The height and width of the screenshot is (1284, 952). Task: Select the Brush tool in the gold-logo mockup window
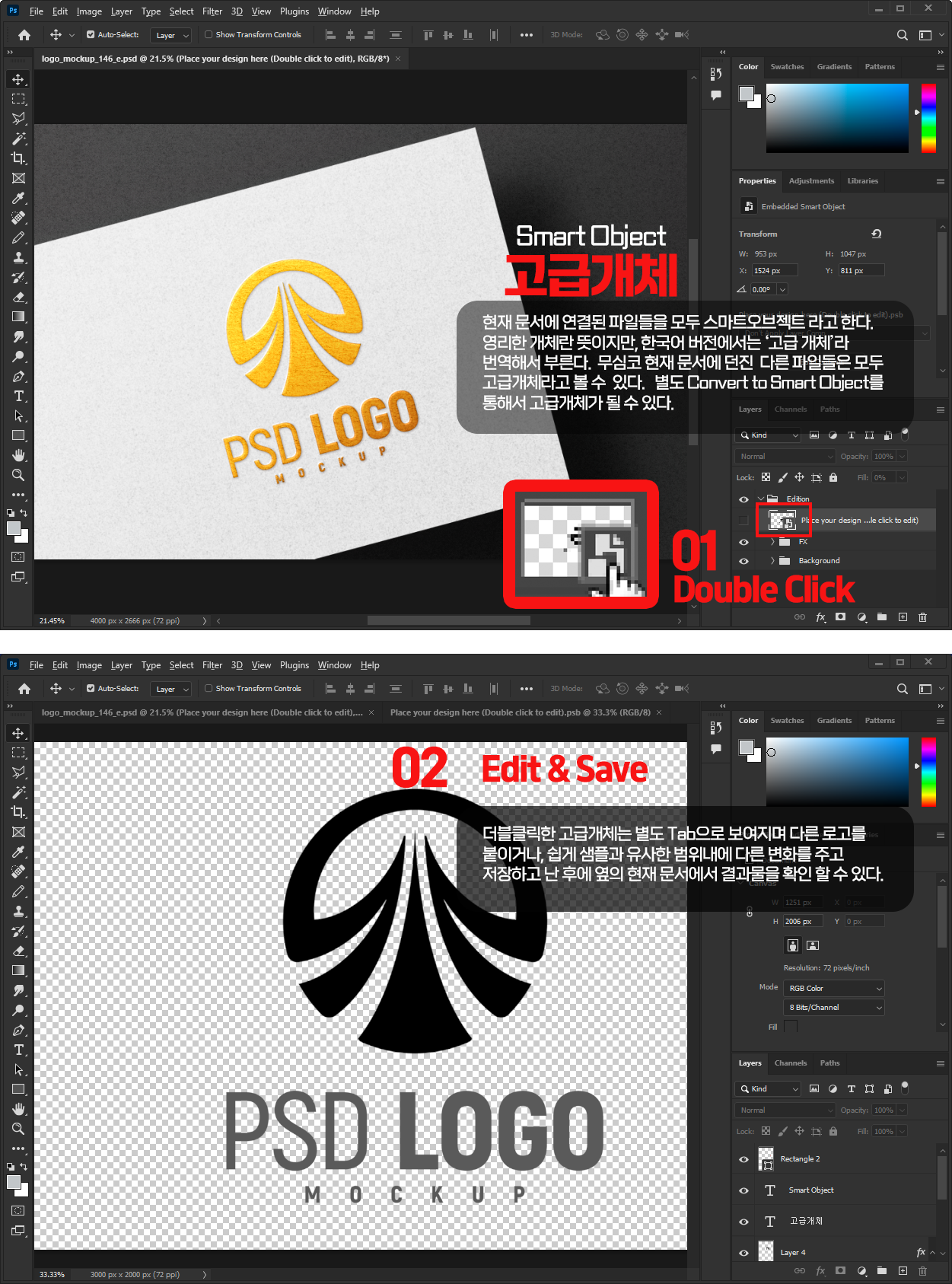tap(19, 237)
